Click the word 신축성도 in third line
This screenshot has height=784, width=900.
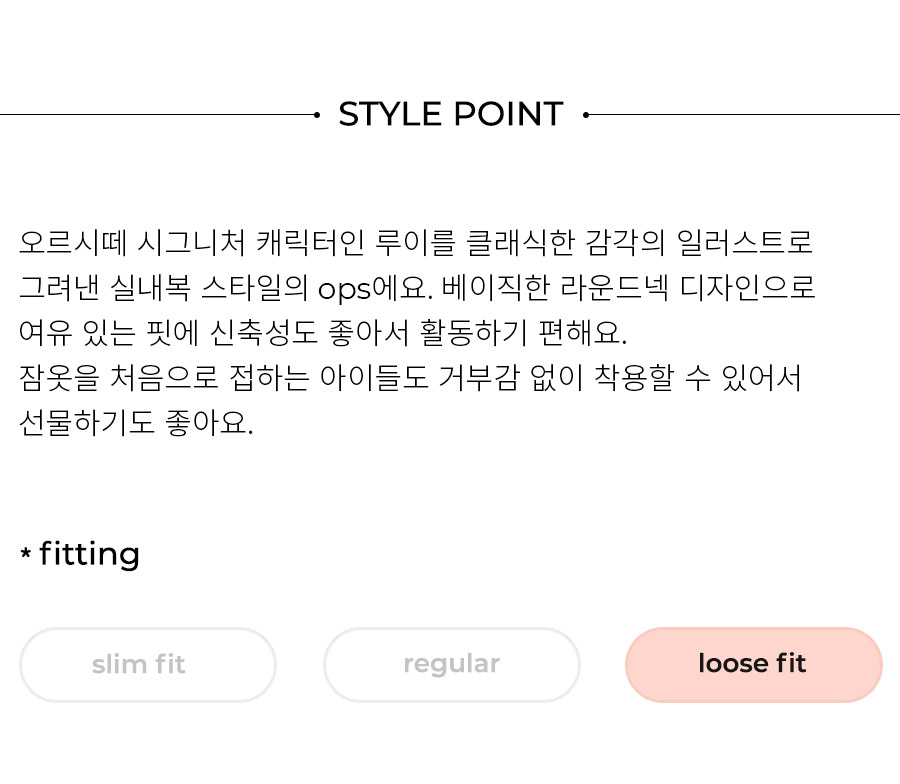264,333
